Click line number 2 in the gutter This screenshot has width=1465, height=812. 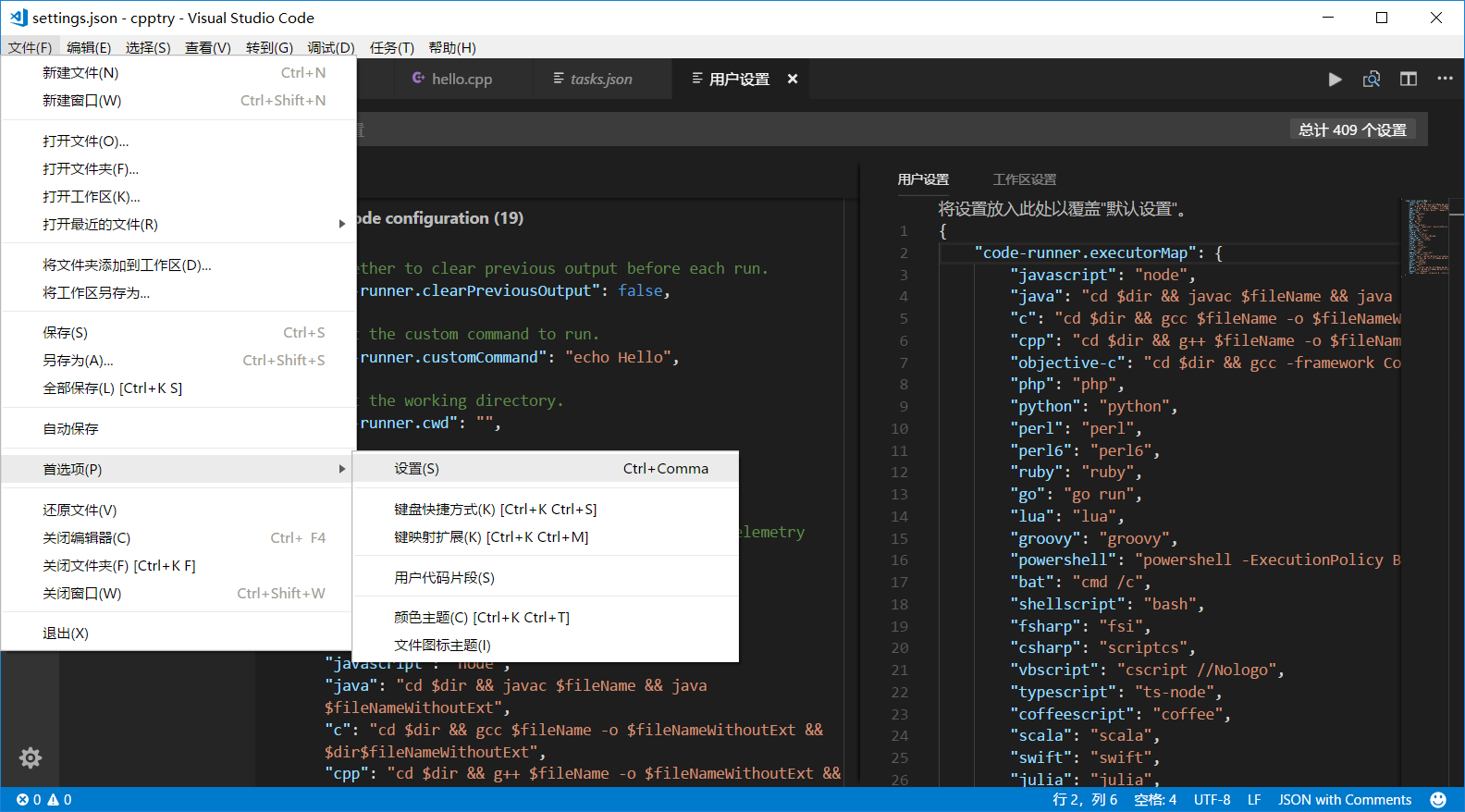pyautogui.click(x=904, y=253)
